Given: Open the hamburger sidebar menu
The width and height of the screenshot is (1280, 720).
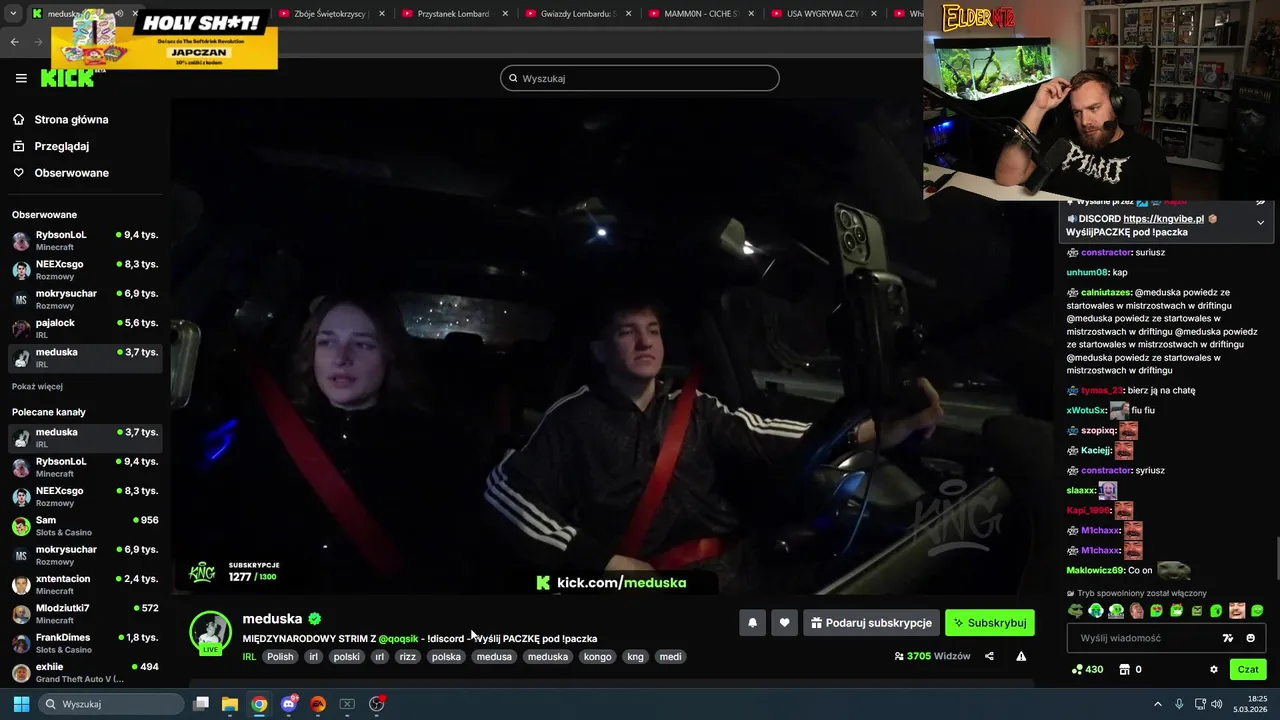Looking at the screenshot, I should [21, 78].
